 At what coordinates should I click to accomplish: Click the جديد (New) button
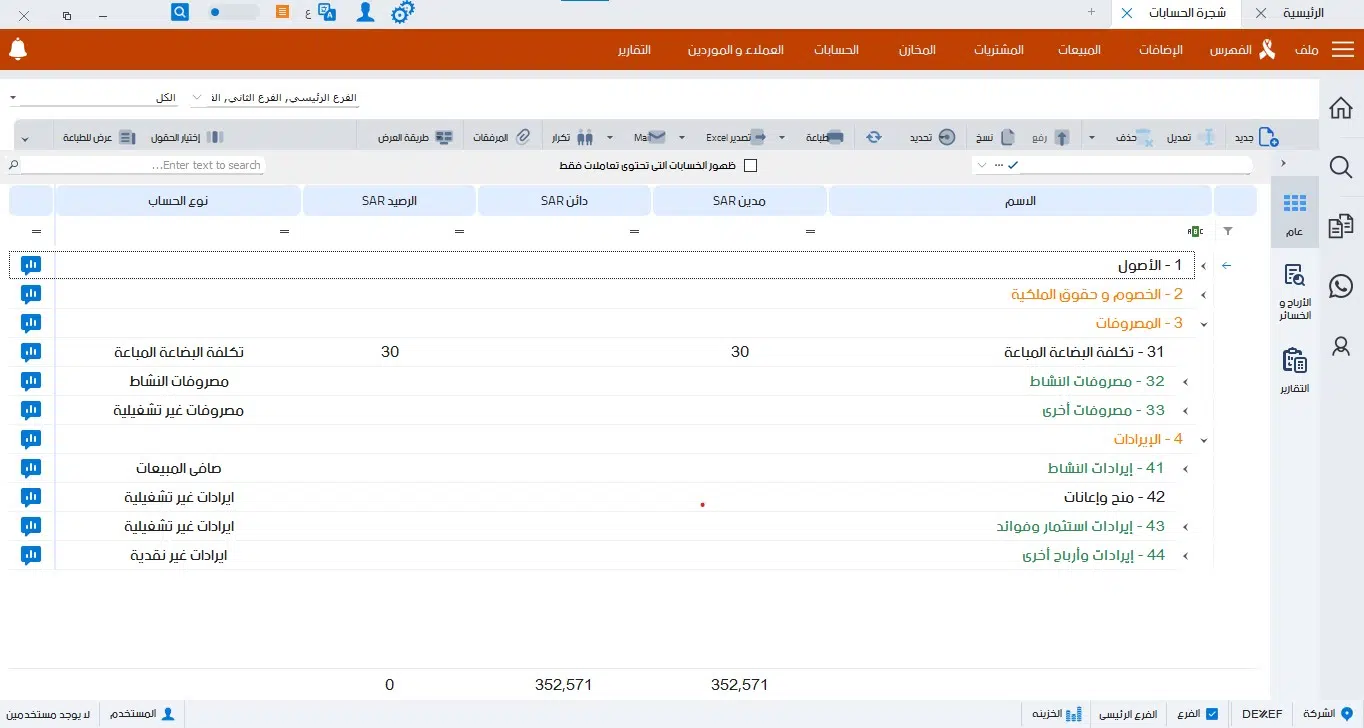pyautogui.click(x=1256, y=137)
